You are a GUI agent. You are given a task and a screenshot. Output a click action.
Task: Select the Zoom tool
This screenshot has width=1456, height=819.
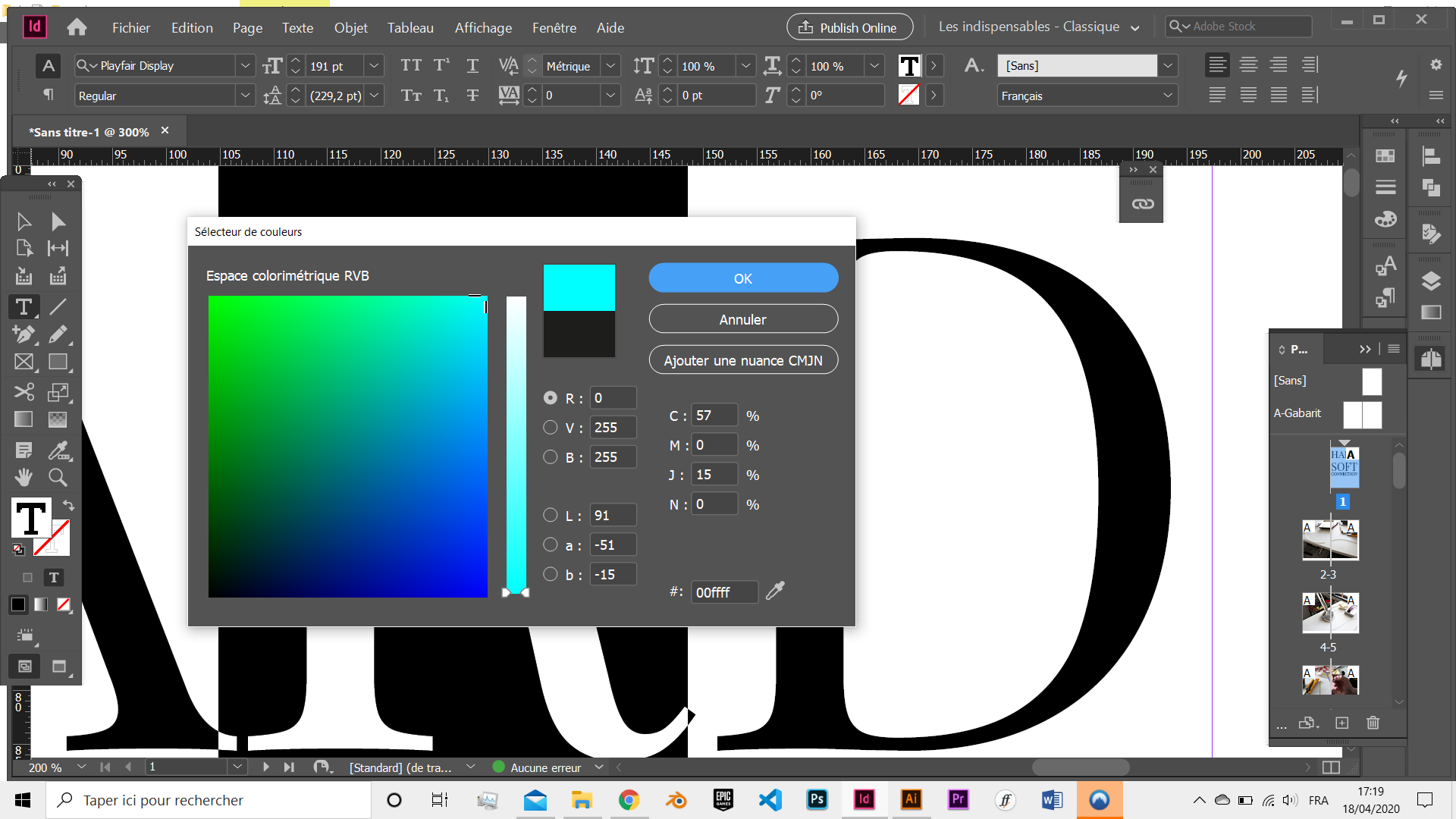point(58,477)
